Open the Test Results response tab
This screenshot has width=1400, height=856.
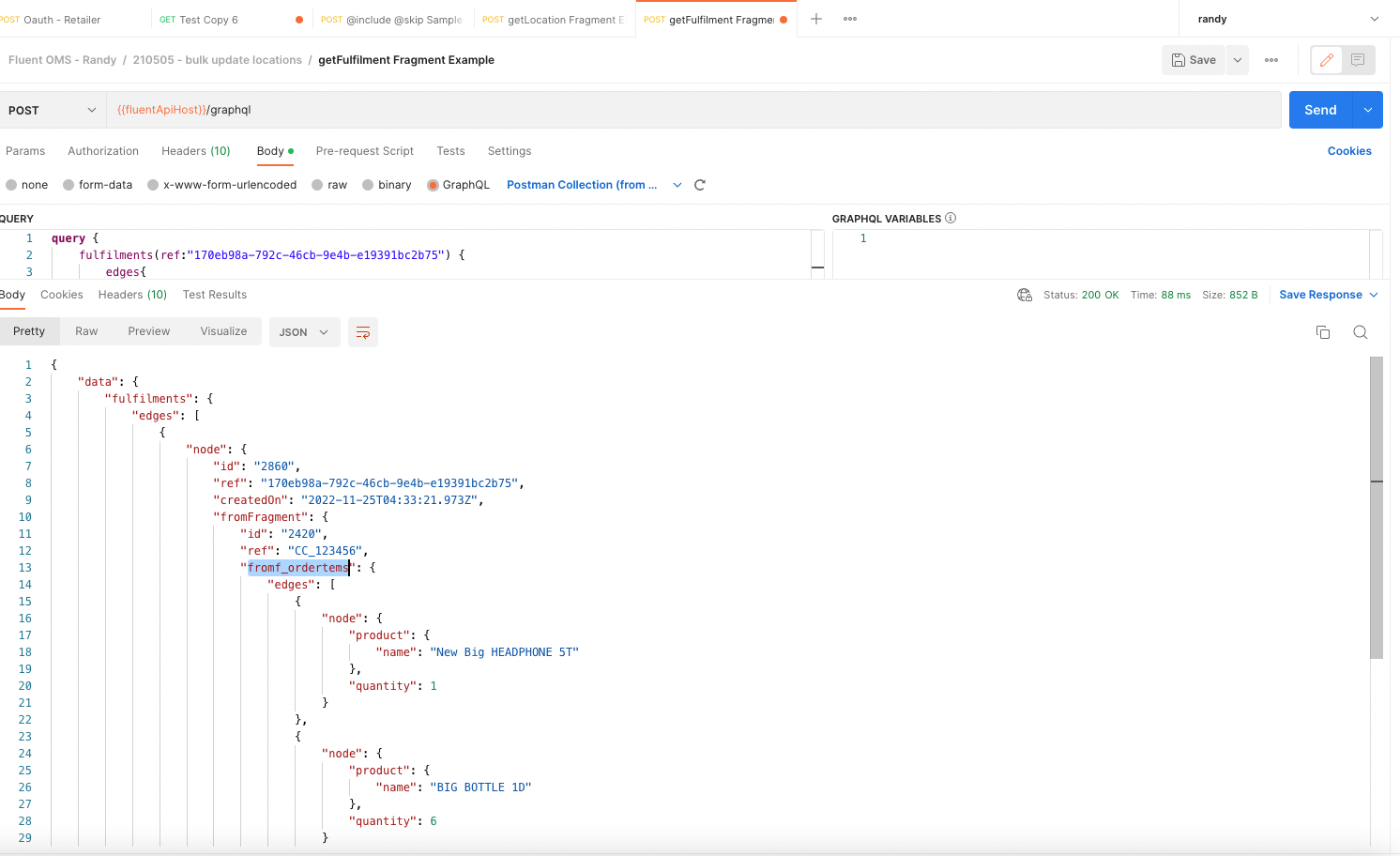pyautogui.click(x=215, y=295)
